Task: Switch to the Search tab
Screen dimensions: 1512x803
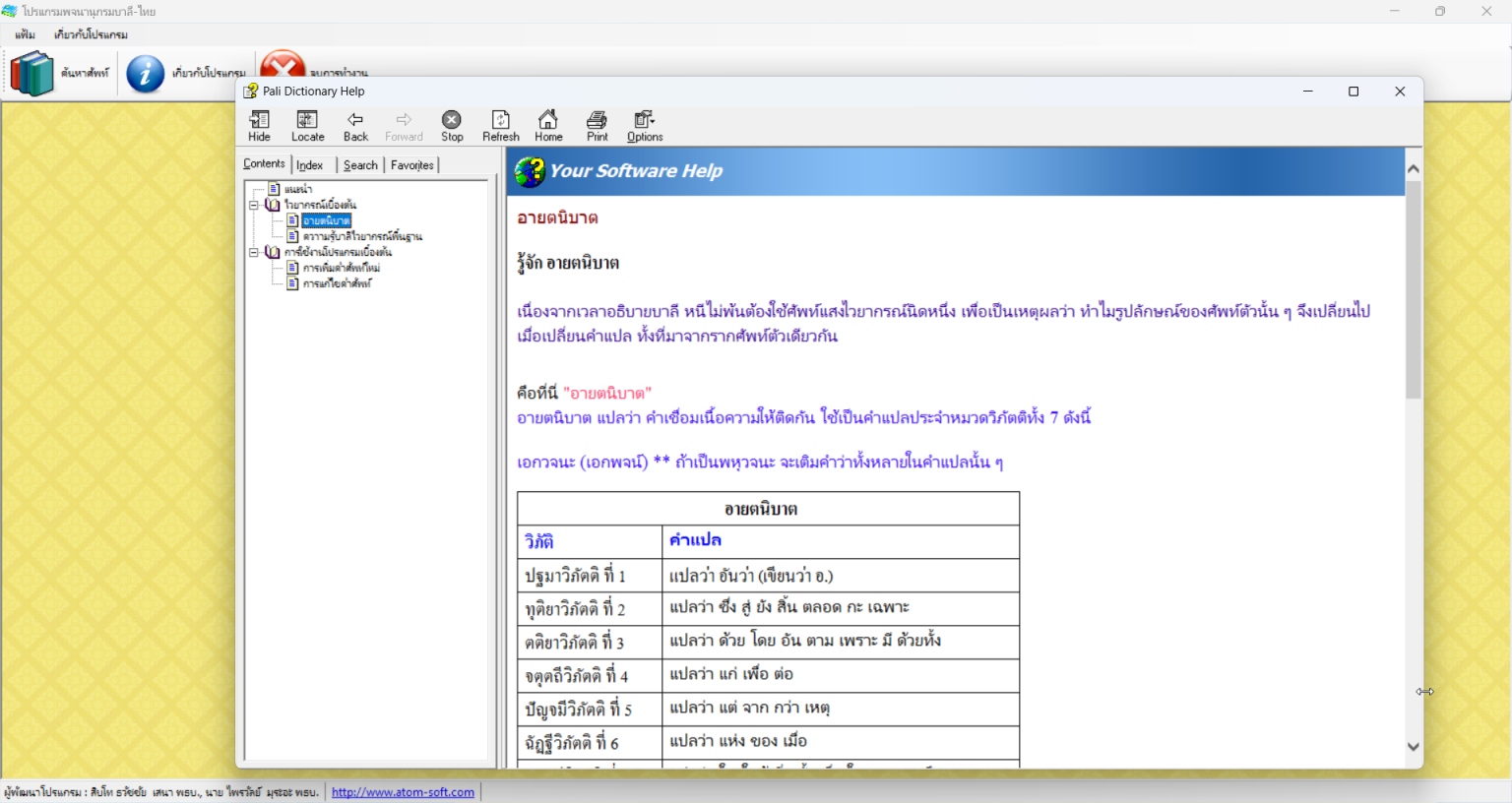Action: pos(359,164)
